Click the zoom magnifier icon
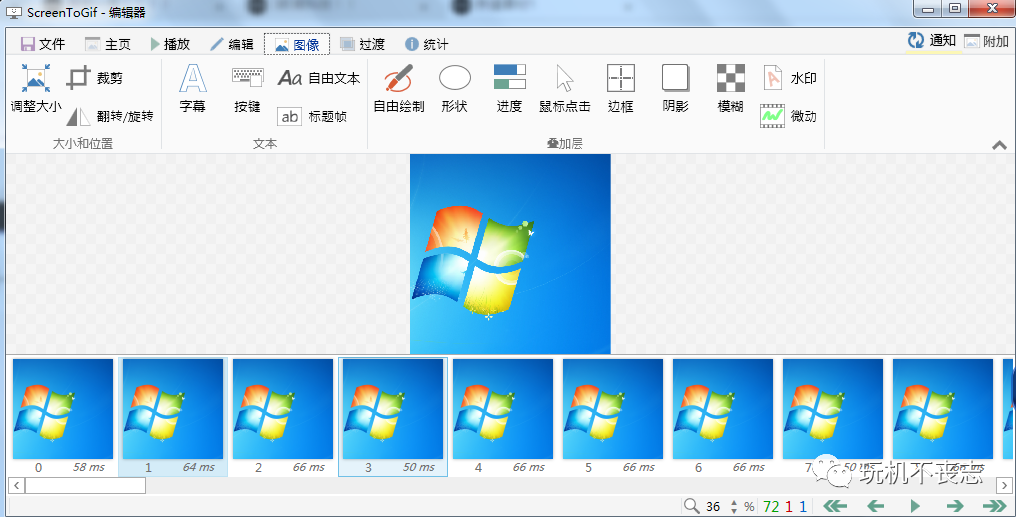 (x=691, y=506)
